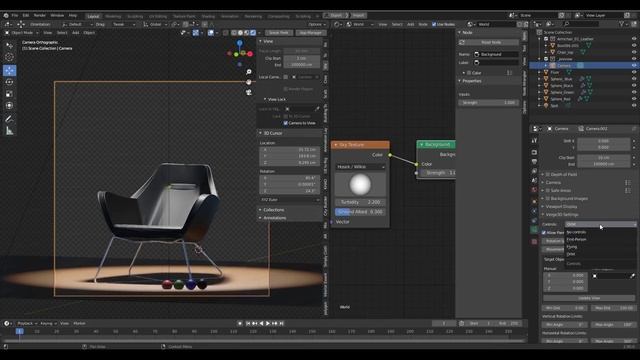
Task: Click the Update View button
Action: [x=589, y=298]
